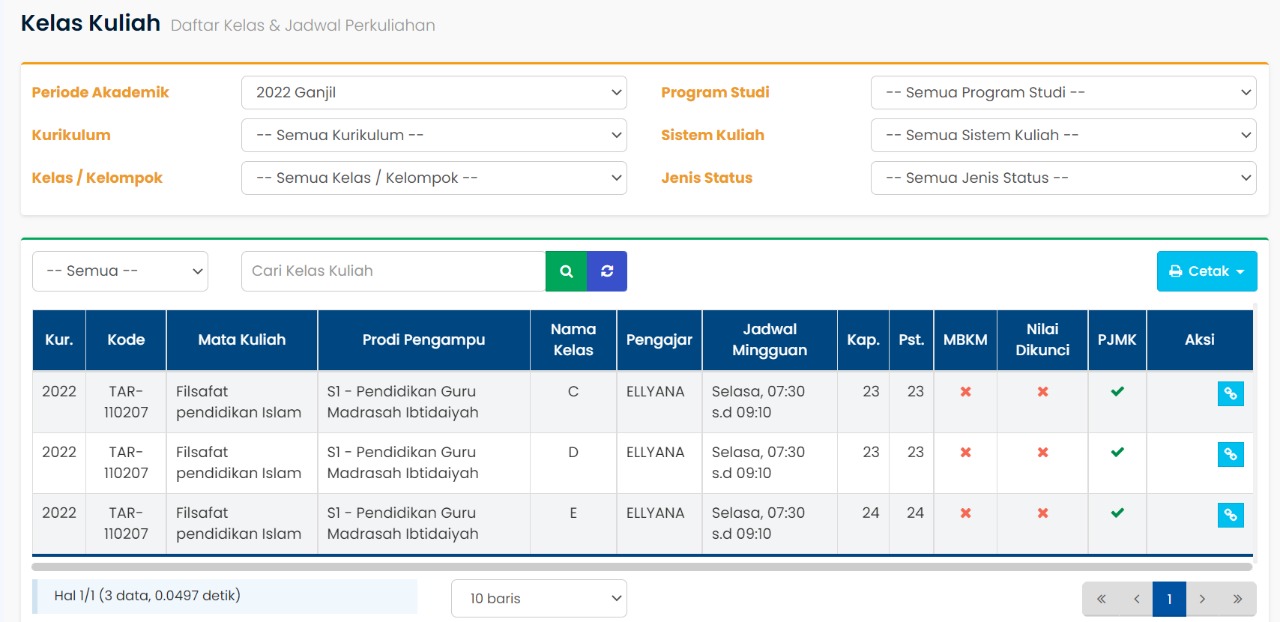1280x622 pixels.
Task: Click the blue refresh icon button
Action: pos(607,271)
